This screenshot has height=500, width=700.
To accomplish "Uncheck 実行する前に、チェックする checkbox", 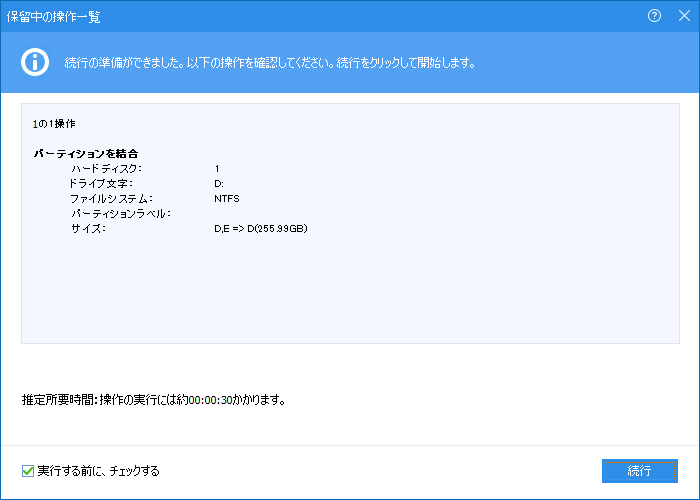I will pyautogui.click(x=28, y=471).
